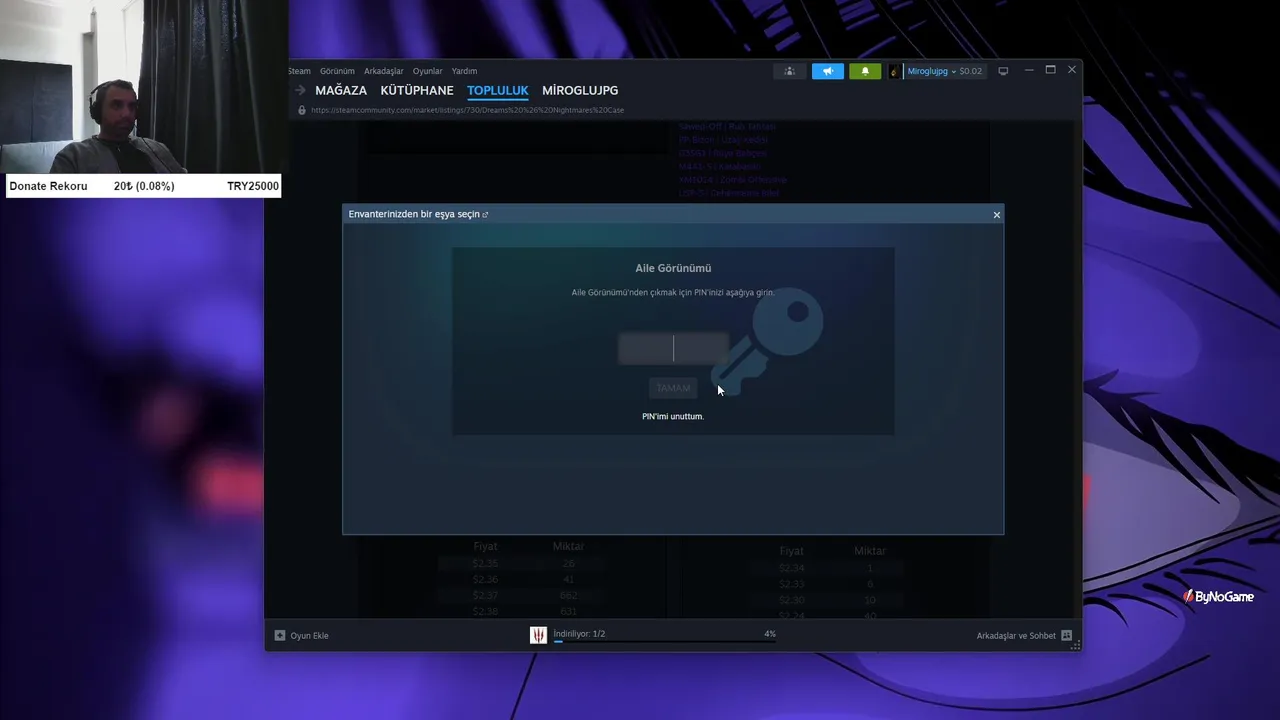Focus the Family View PIN input field
Screen dimensions: 1280x720
tap(673, 348)
